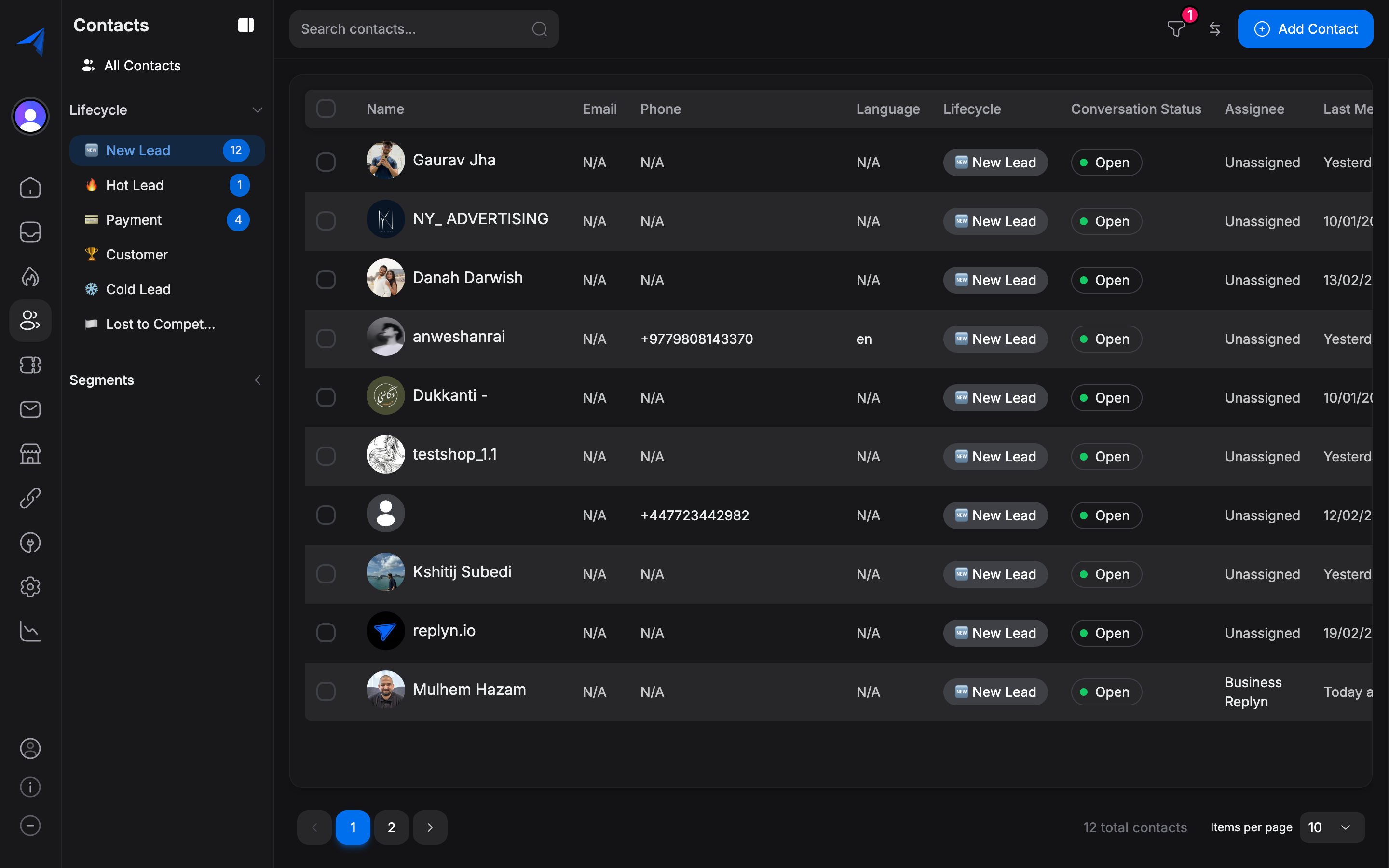Viewport: 1389px width, 868px height.
Task: Open the Home section in the sidebar
Action: [x=30, y=188]
